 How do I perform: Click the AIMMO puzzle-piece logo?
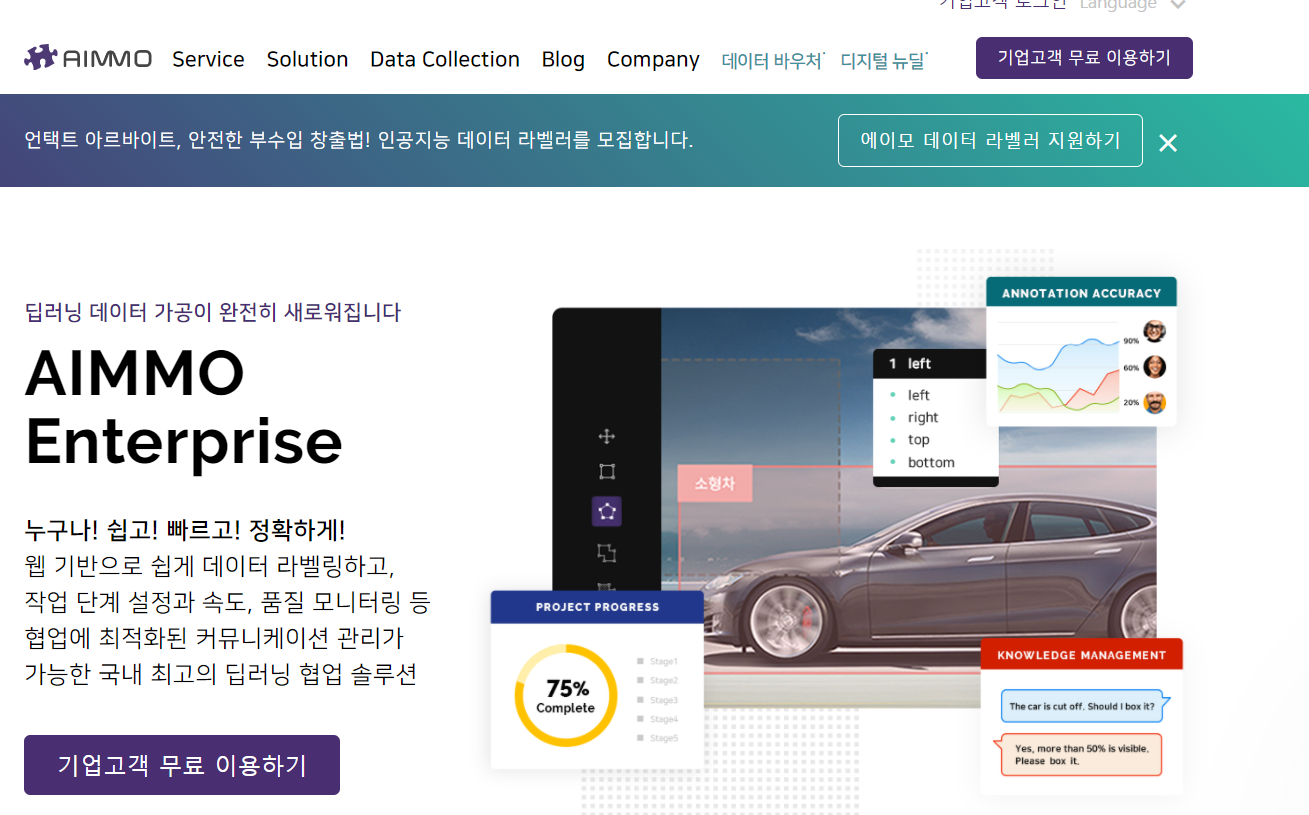click(88, 58)
